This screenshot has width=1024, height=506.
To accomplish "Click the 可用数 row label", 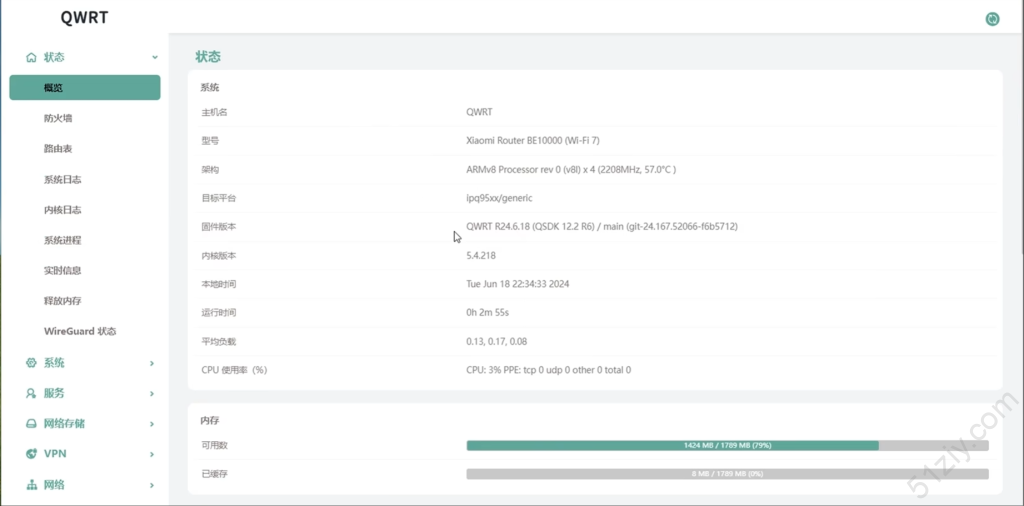I will point(214,445).
